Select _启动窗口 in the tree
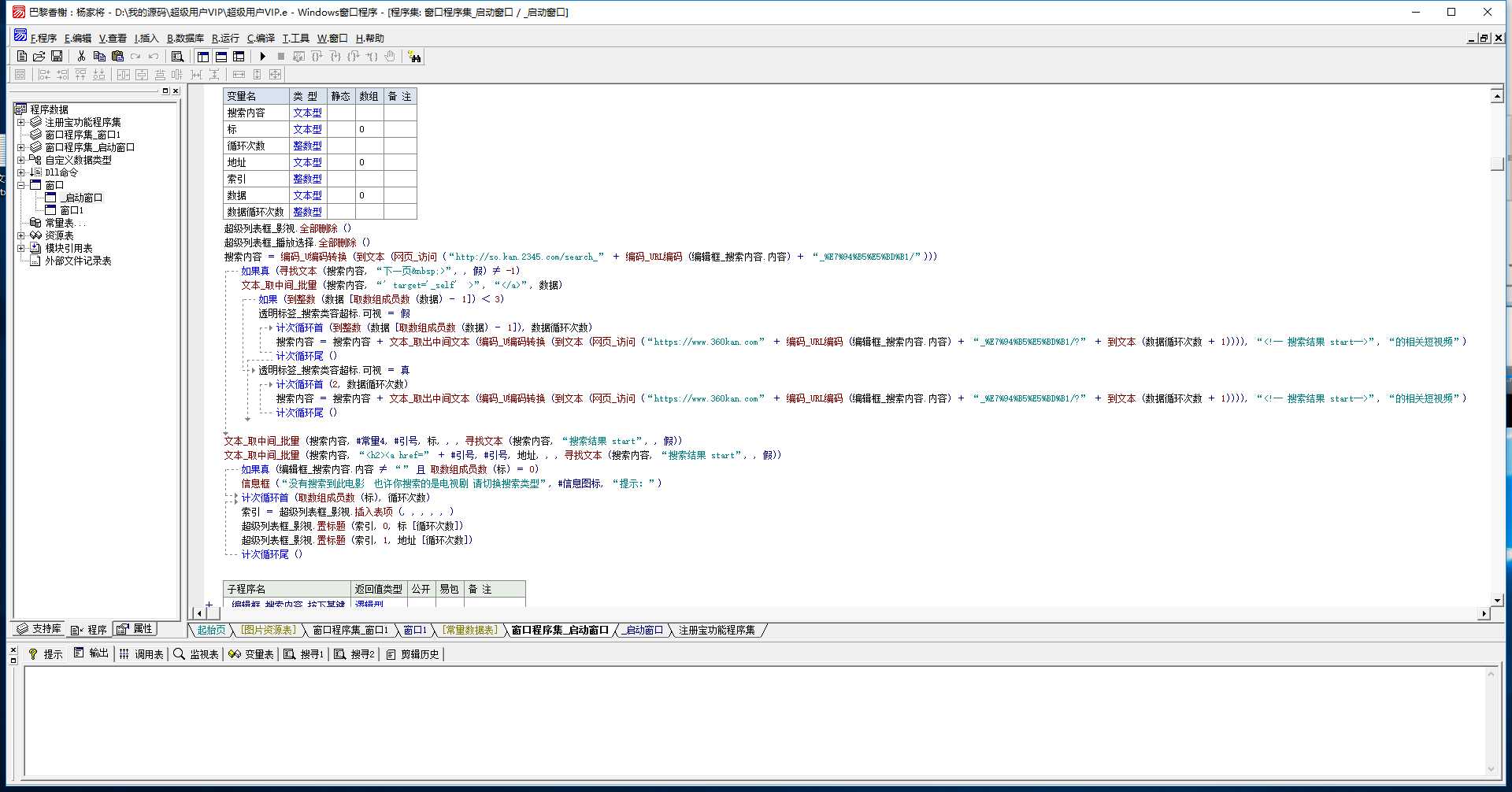 [82, 198]
